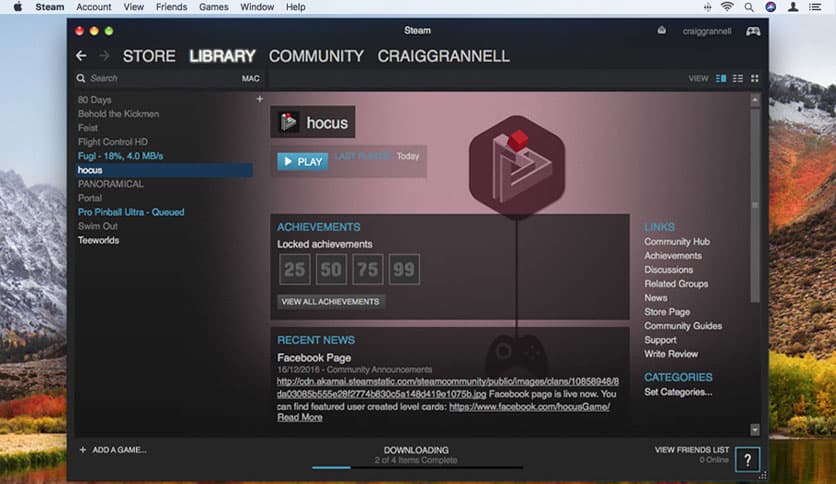This screenshot has width=836, height=484.
Task: Select Fugl downloading entry
Action: pos(120,156)
